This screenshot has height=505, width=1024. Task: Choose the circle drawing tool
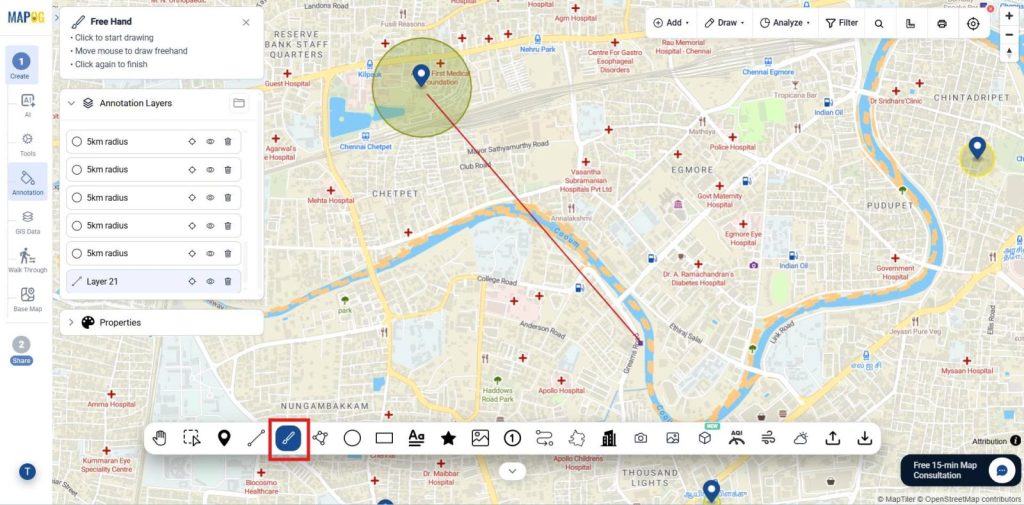click(x=352, y=438)
